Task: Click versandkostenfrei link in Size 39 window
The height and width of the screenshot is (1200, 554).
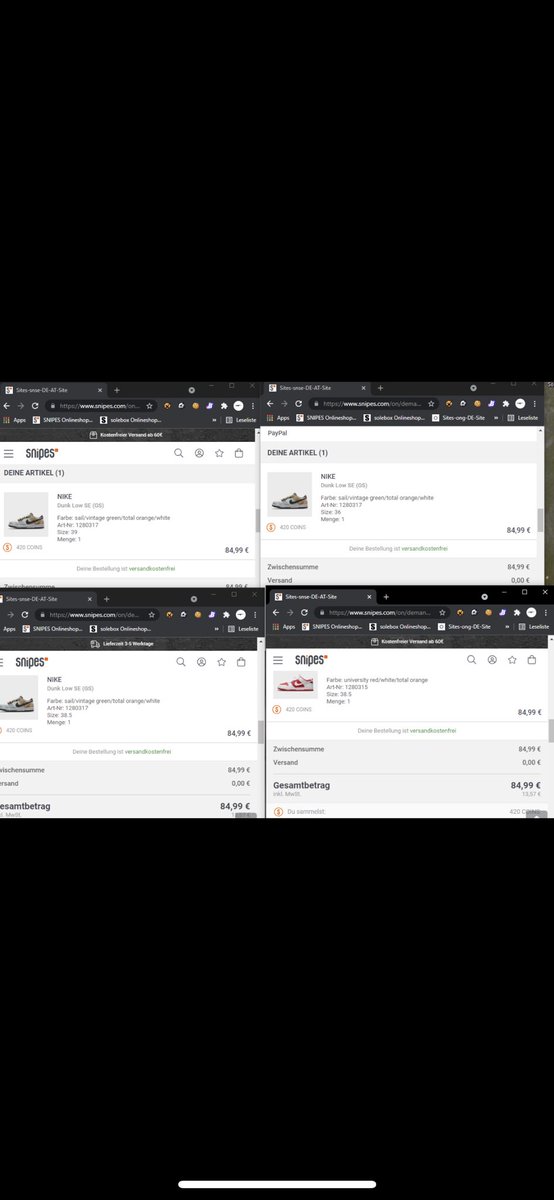Action: (151, 568)
